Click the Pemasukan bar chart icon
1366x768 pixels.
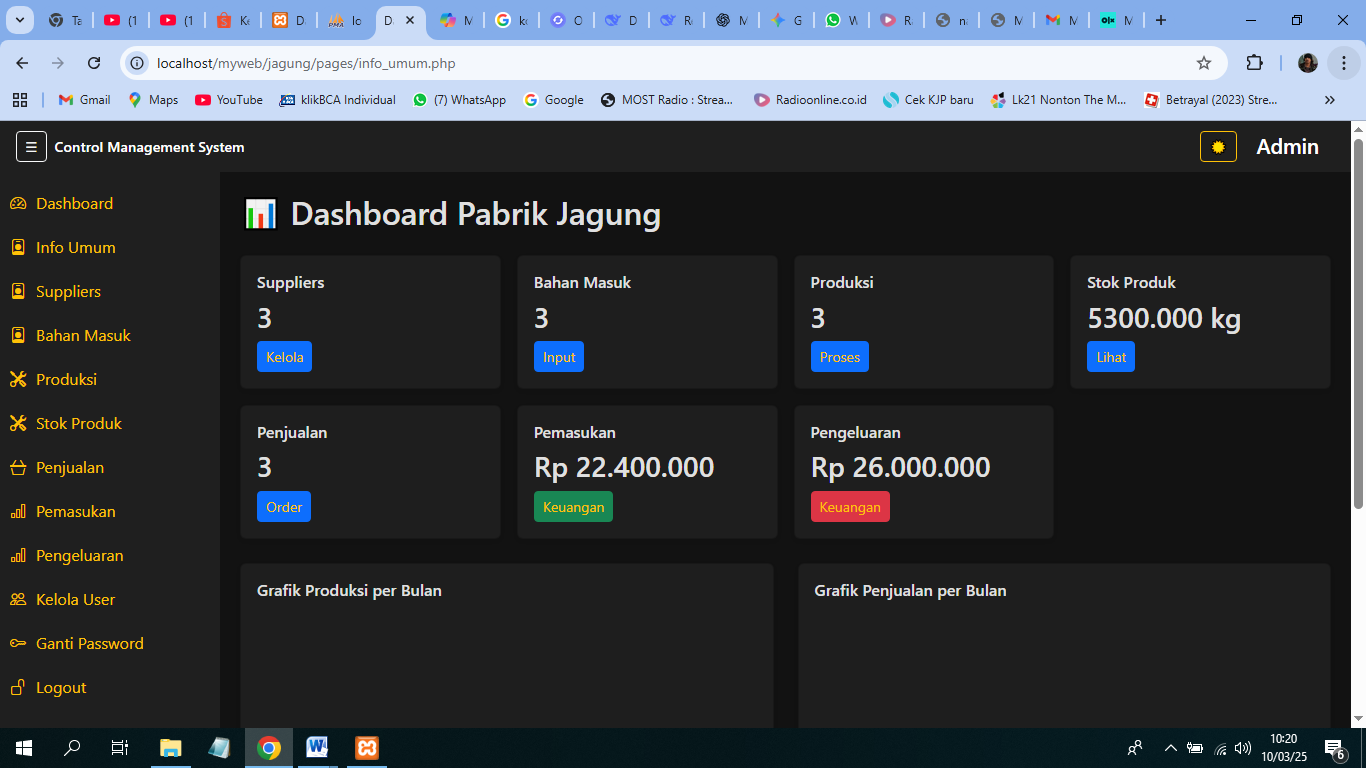(x=18, y=512)
